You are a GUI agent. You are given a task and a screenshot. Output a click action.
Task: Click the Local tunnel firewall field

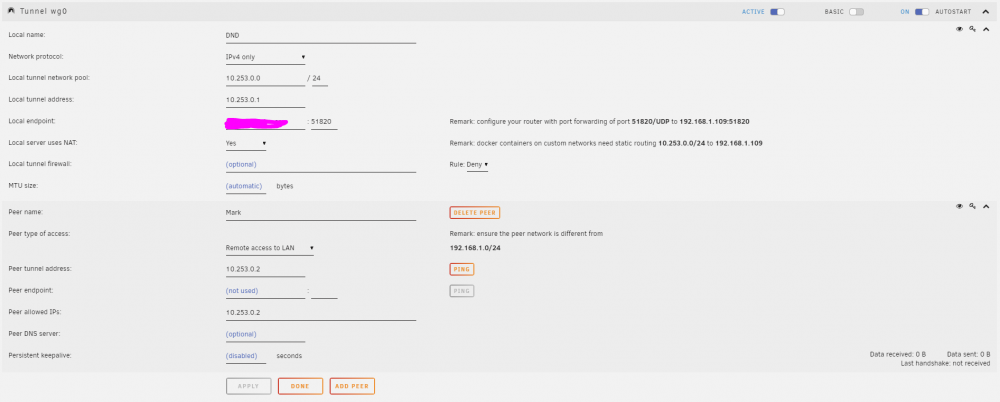321,165
